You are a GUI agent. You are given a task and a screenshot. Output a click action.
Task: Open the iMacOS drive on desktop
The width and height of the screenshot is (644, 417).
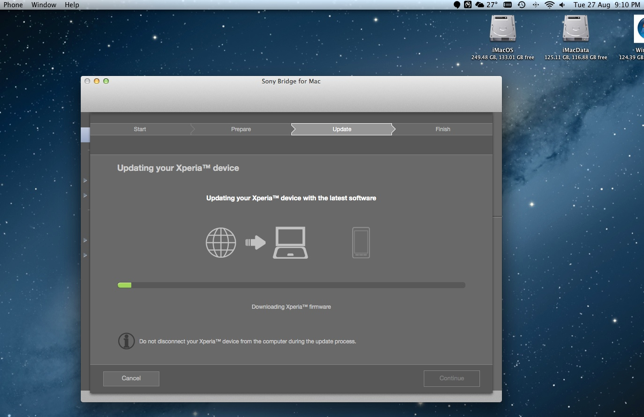[x=503, y=30]
